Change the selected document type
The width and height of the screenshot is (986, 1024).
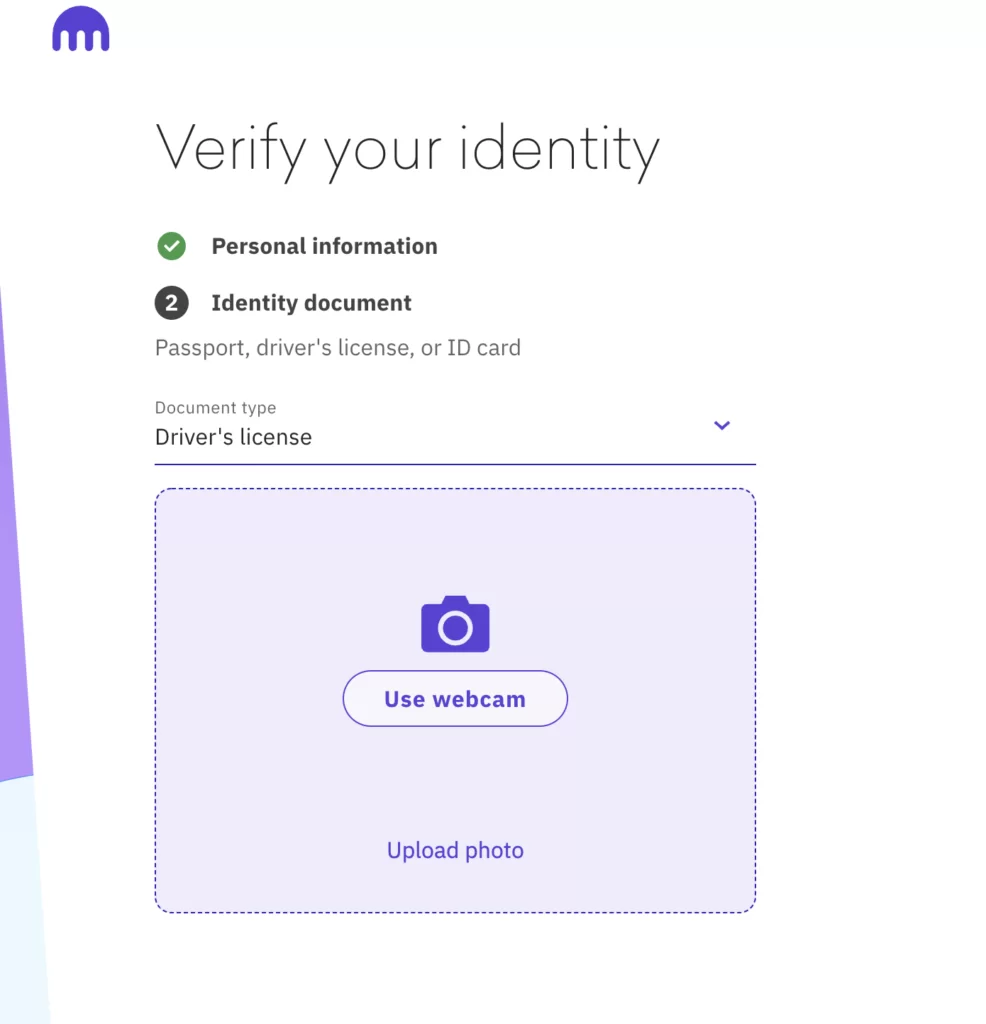(x=455, y=437)
